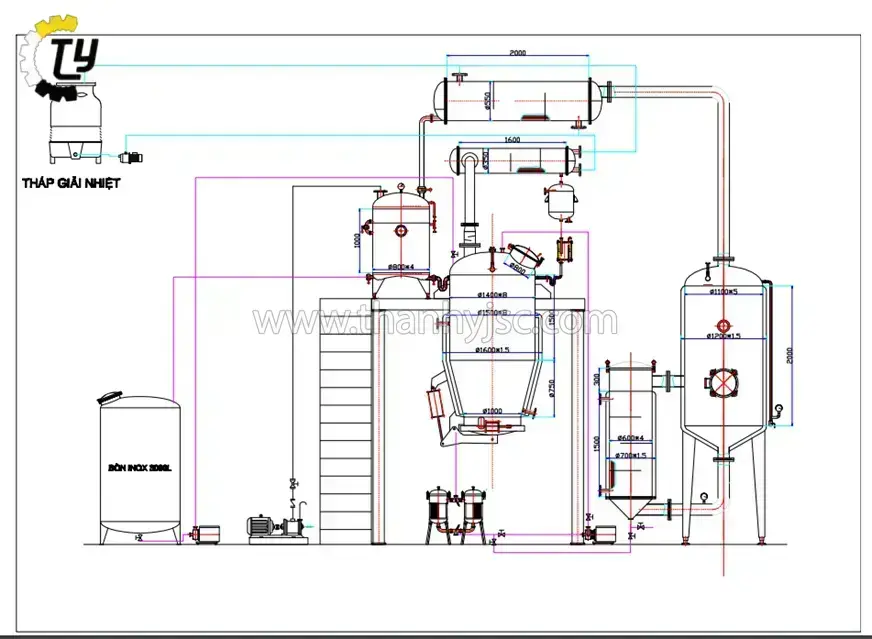Select the cooling tower symbol
Viewport: 872px width, 639px height.
75,132
